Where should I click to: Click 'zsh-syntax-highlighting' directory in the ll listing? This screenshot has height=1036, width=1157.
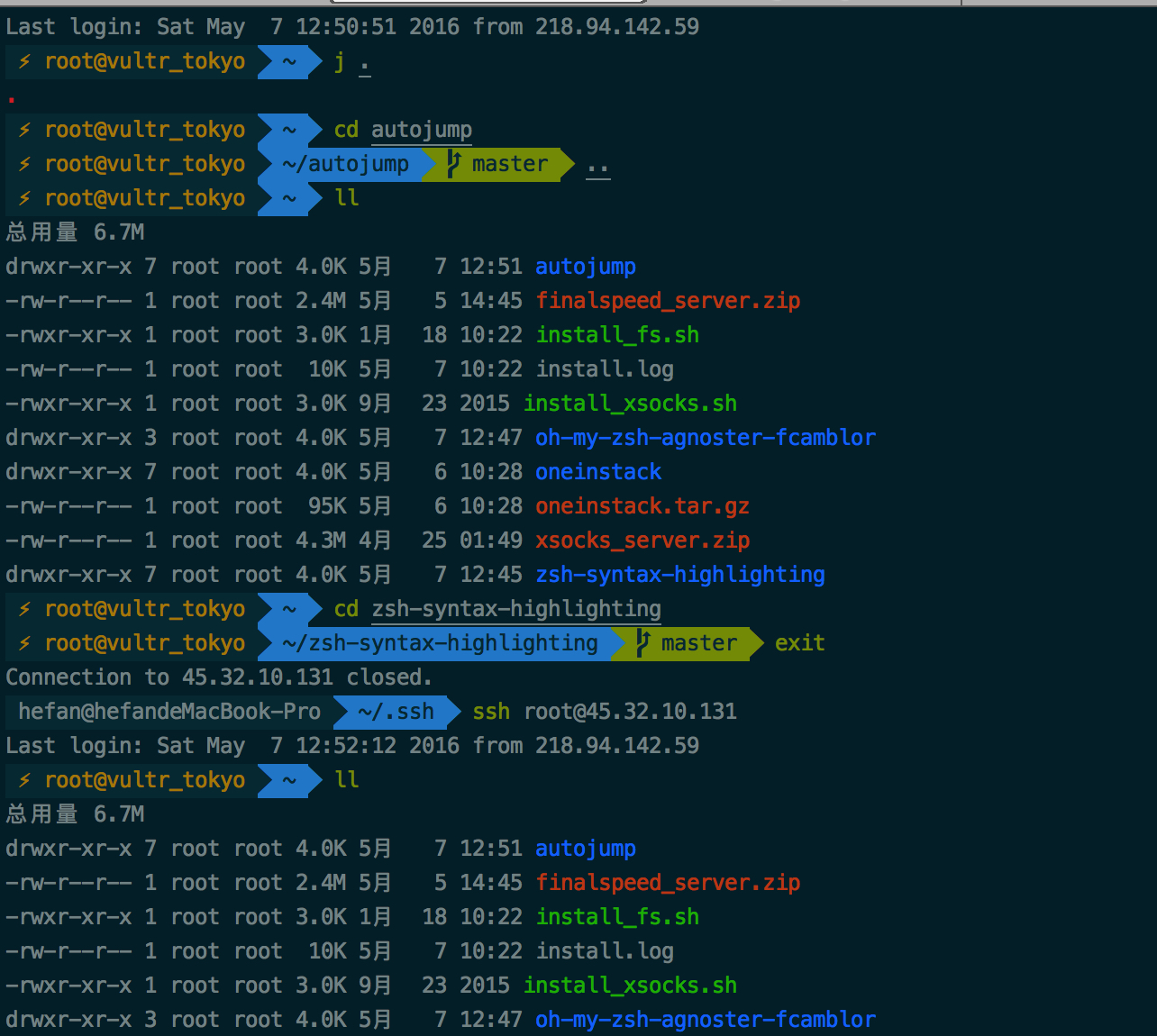point(680,575)
